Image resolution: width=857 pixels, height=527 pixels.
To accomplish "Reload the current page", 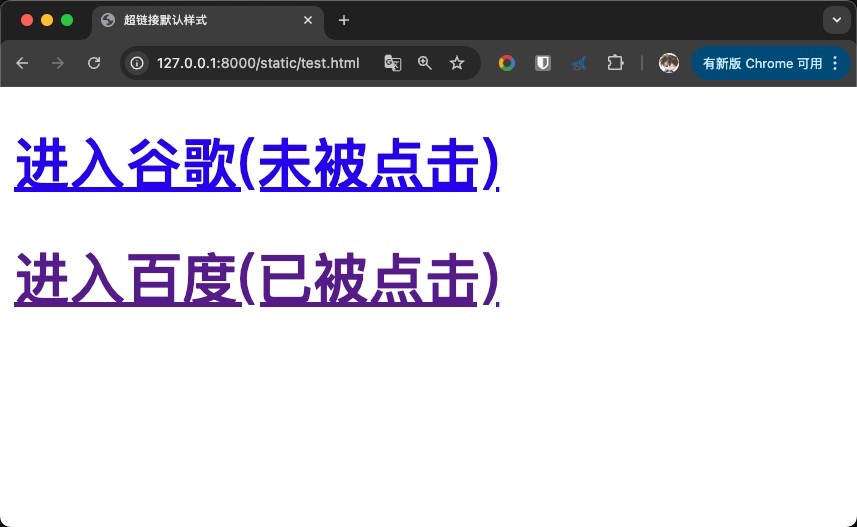I will [94, 63].
